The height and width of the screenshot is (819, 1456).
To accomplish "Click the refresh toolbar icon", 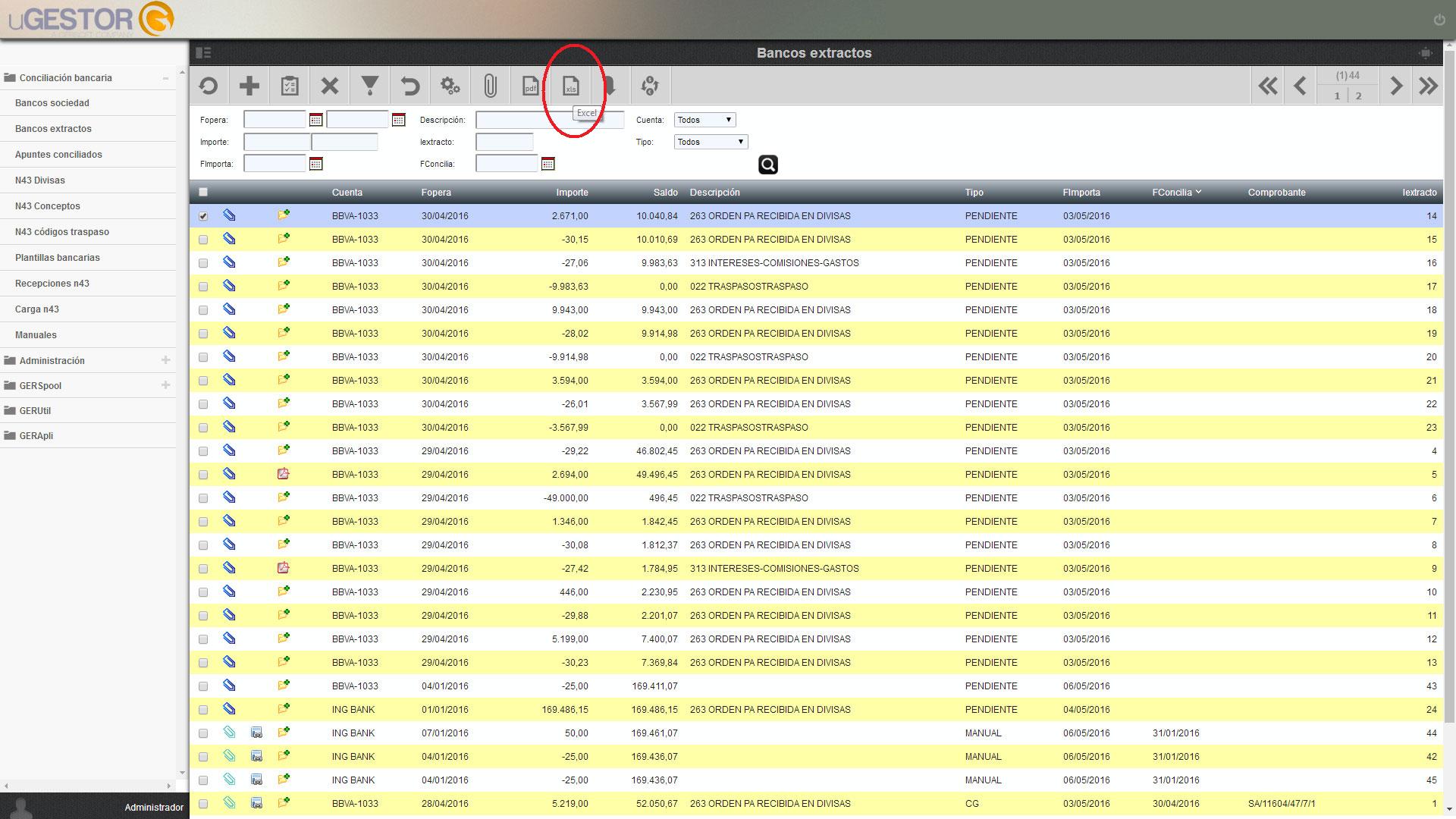I will 209,86.
